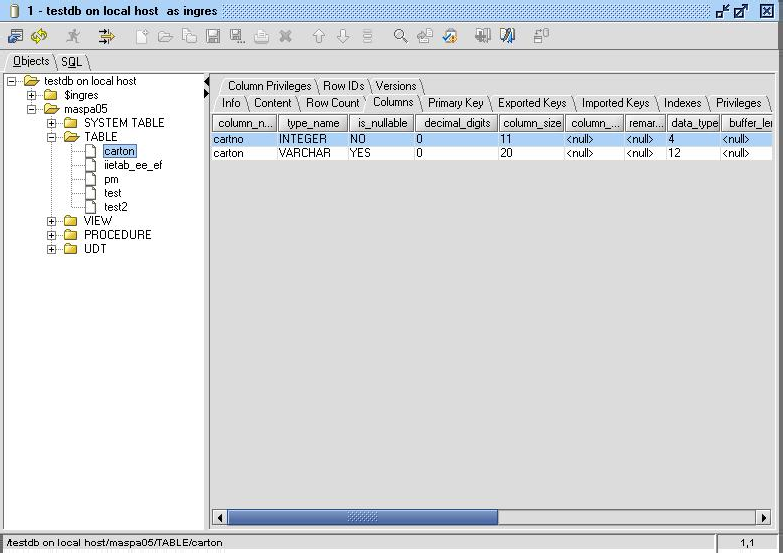Open the Versions tab

pyautogui.click(x=396, y=86)
